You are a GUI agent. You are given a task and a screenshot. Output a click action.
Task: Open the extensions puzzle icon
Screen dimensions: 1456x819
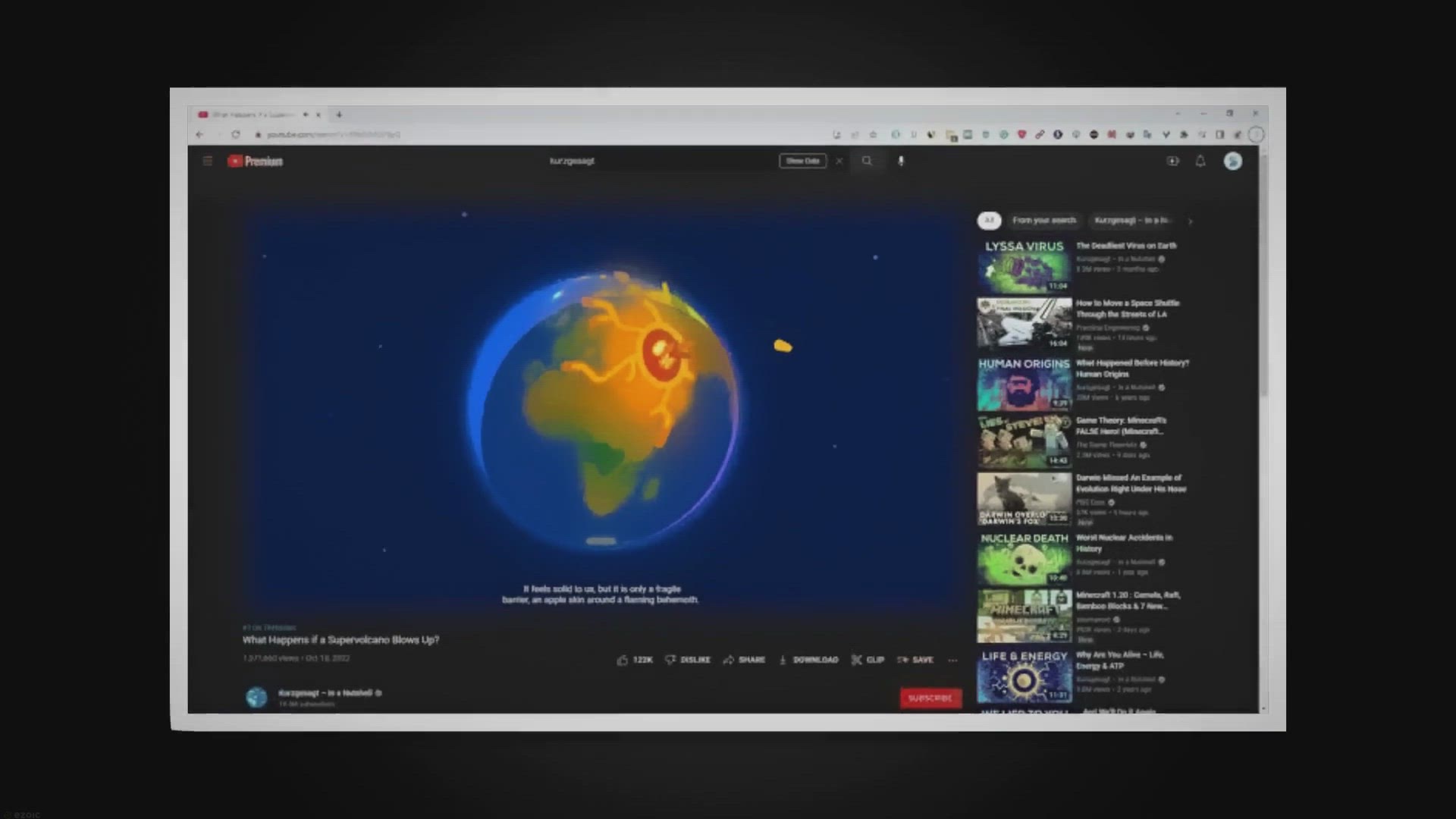pos(1184,134)
